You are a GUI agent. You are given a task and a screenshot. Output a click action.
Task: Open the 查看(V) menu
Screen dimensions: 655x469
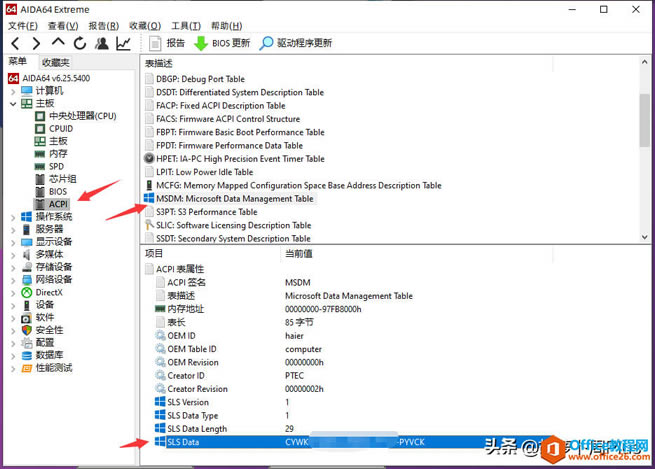point(63,26)
